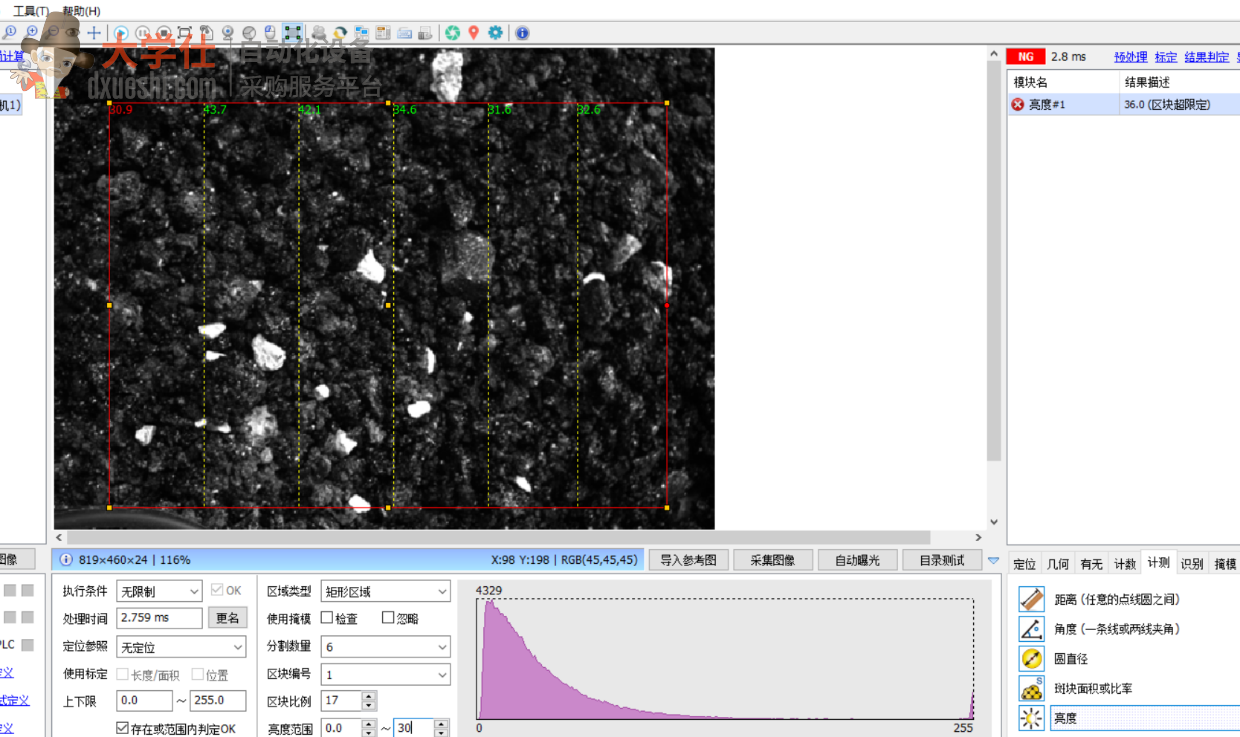
Task: Open the 帮助(H) menu
Action: [x=81, y=11]
